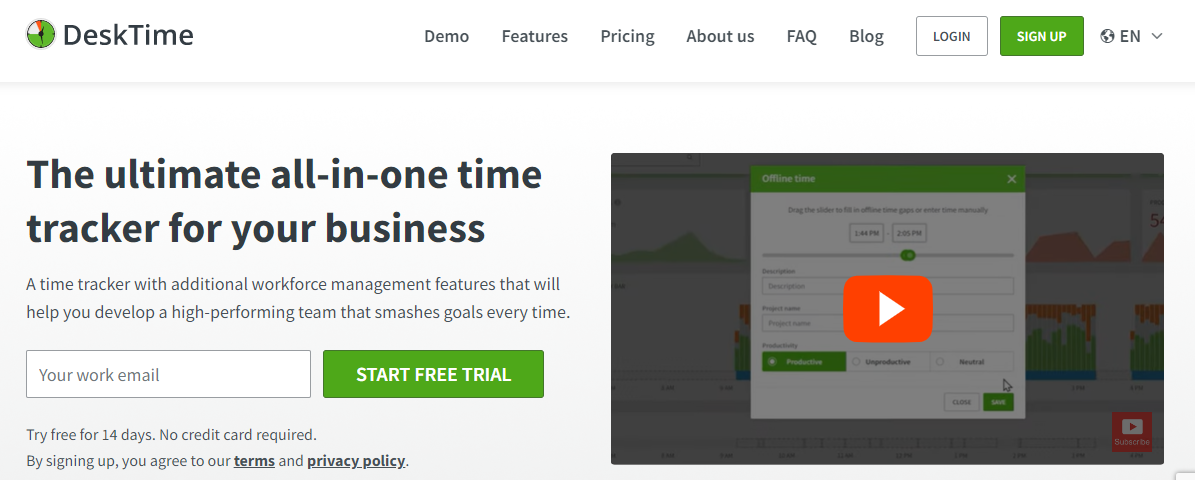
Task: Click the green SIGN UP button
Action: pyautogui.click(x=1042, y=36)
